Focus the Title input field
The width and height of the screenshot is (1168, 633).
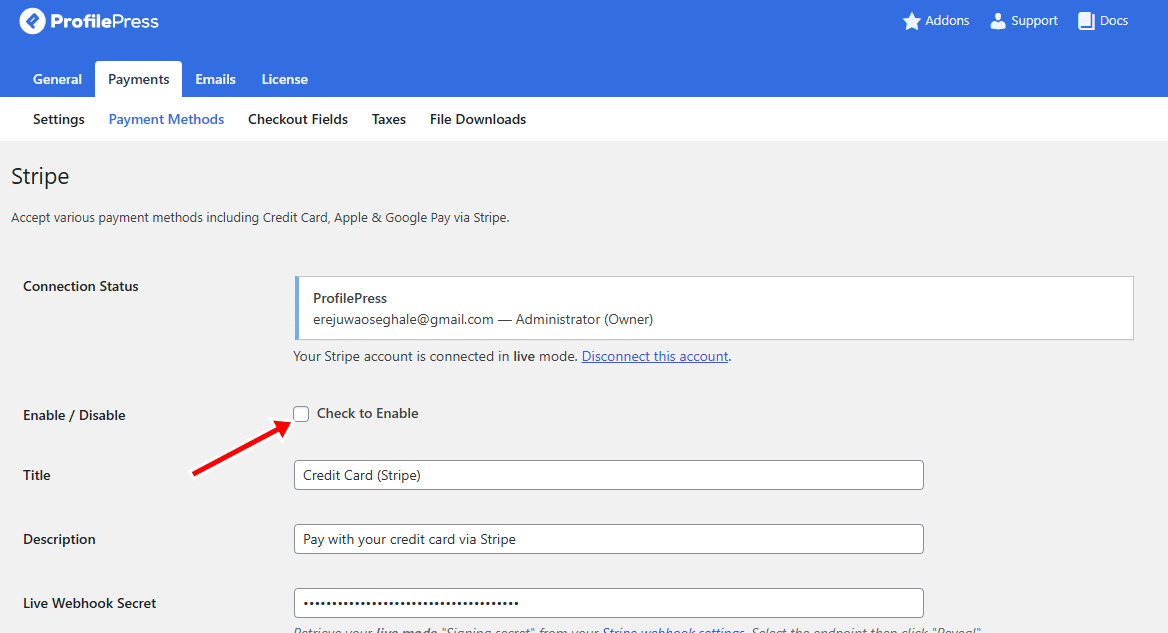pyautogui.click(x=608, y=475)
